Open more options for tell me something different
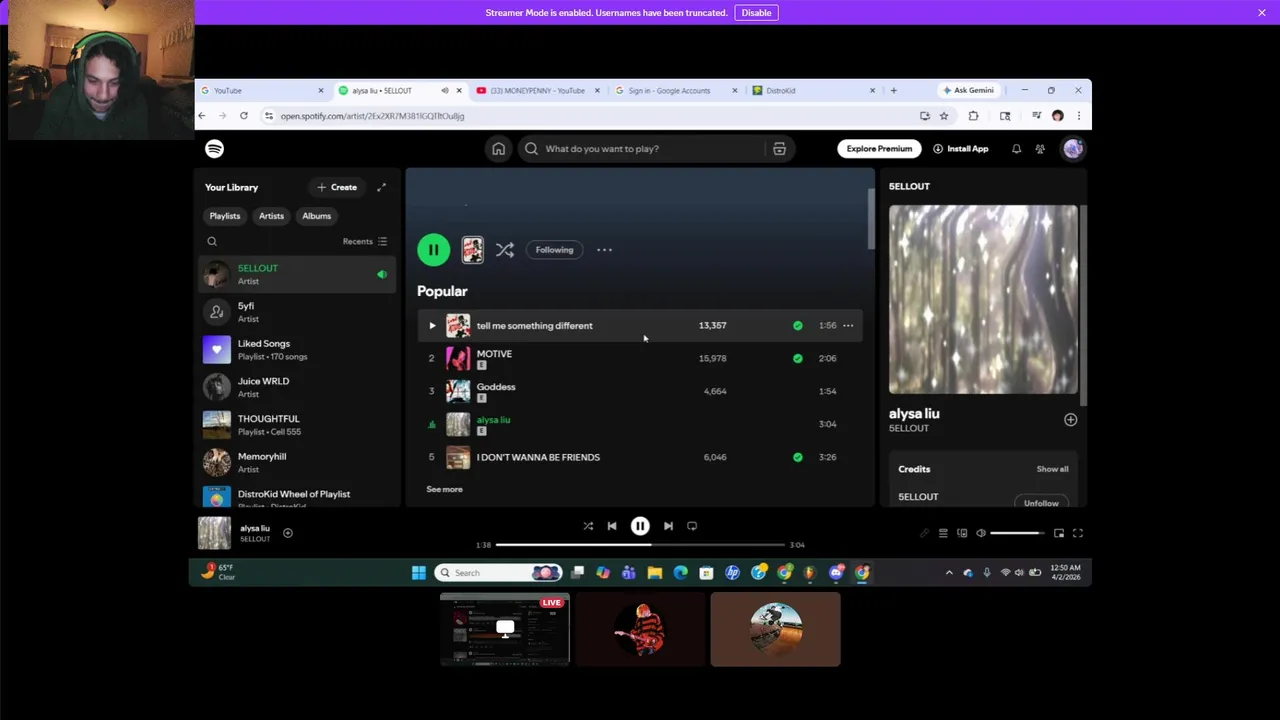Viewport: 1280px width, 720px height. coord(848,325)
